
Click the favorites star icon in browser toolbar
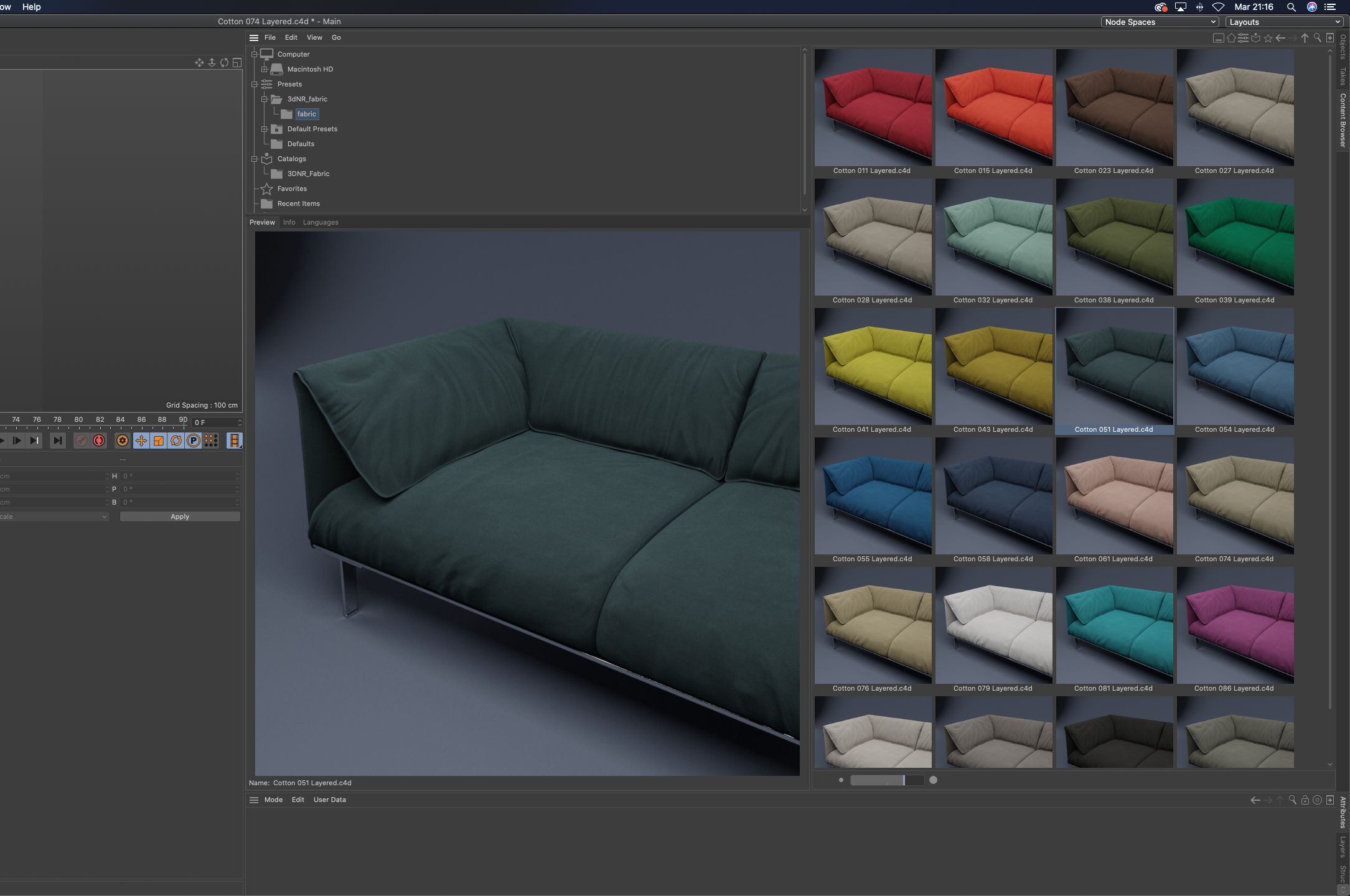(x=1268, y=39)
